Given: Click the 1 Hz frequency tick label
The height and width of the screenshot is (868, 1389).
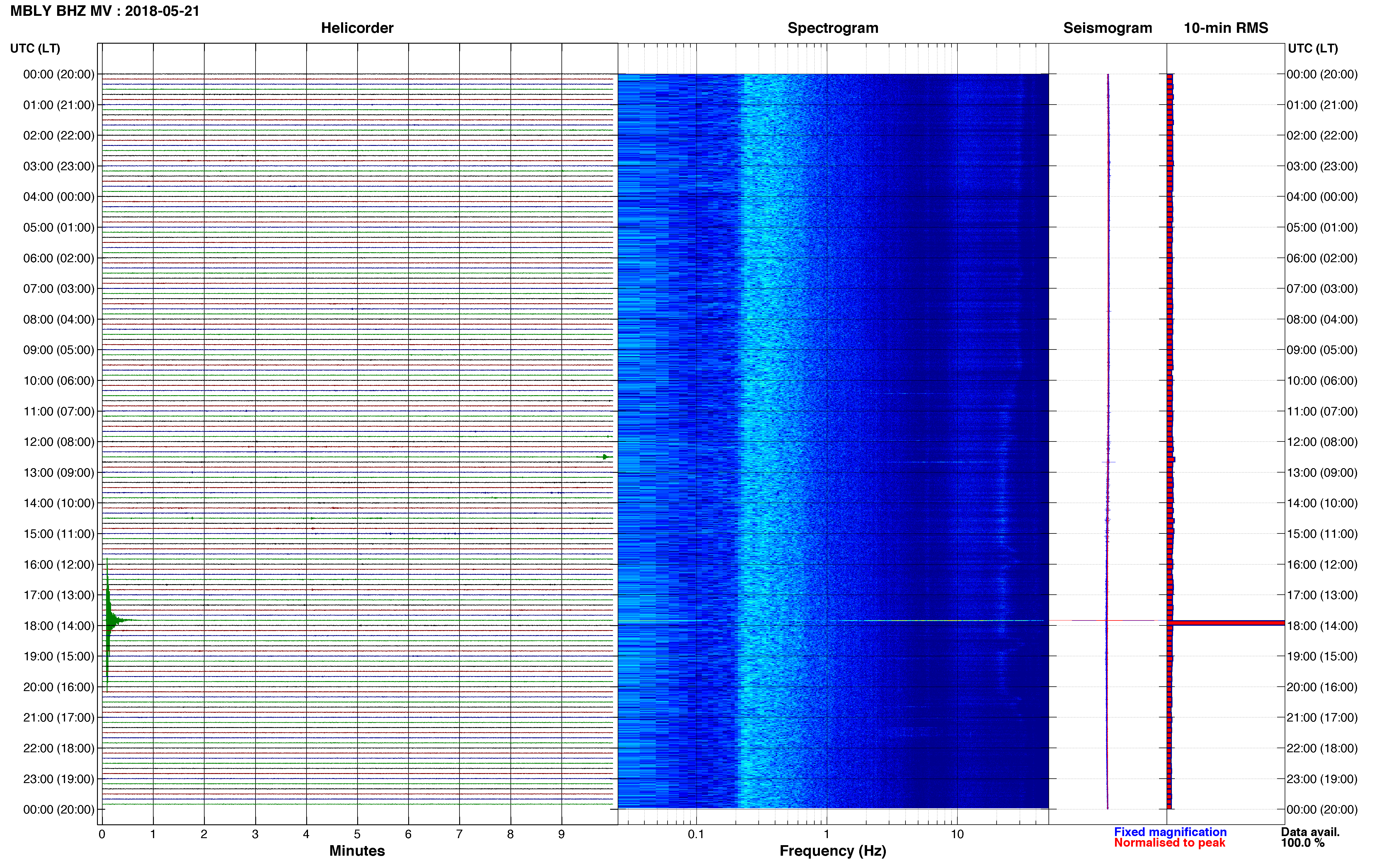Looking at the screenshot, I should (827, 834).
